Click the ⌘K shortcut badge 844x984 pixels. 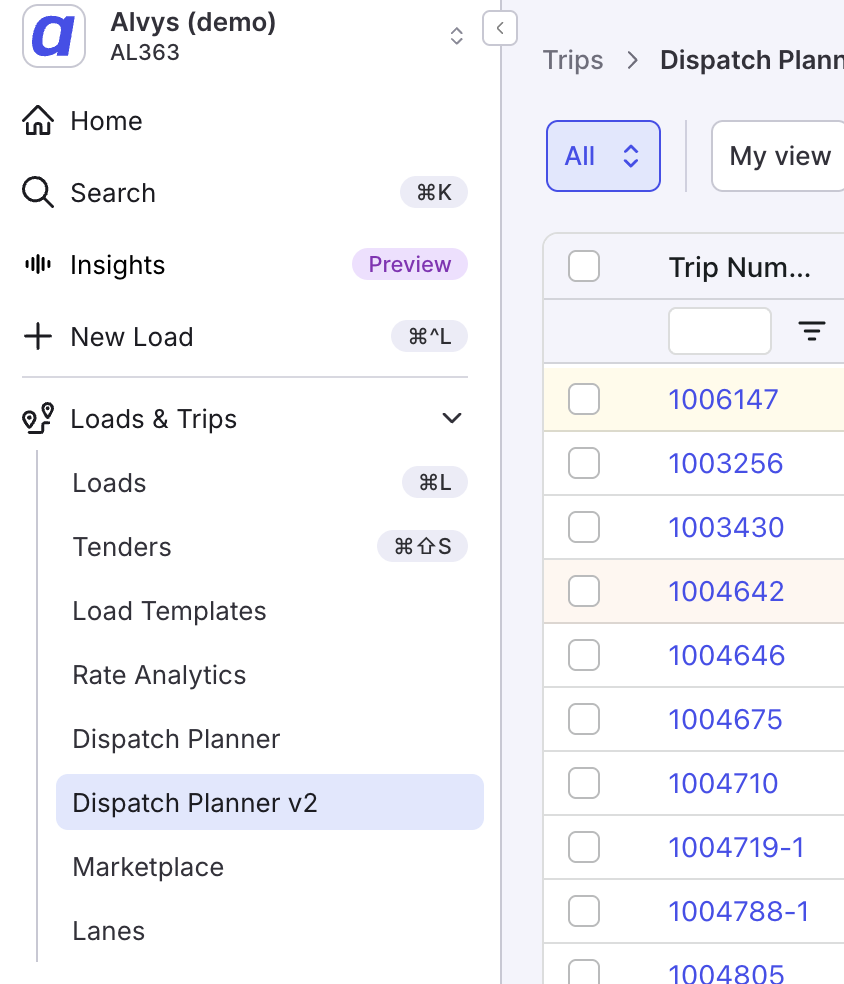(434, 192)
